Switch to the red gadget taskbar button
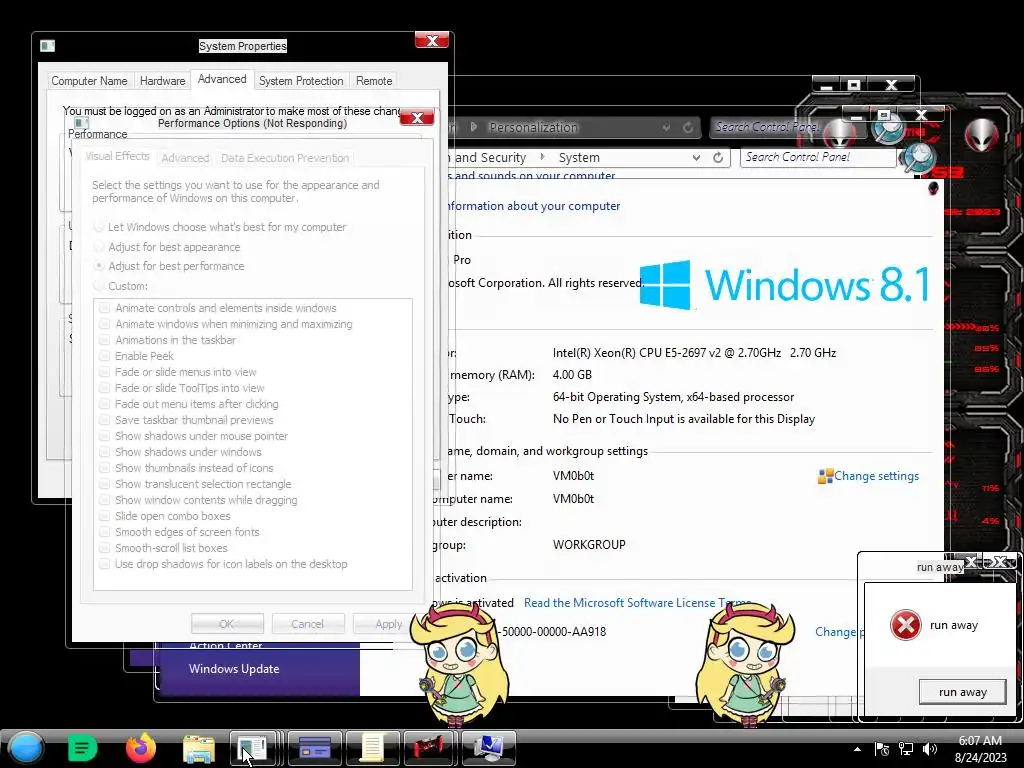The height and width of the screenshot is (768, 1024). click(428, 748)
